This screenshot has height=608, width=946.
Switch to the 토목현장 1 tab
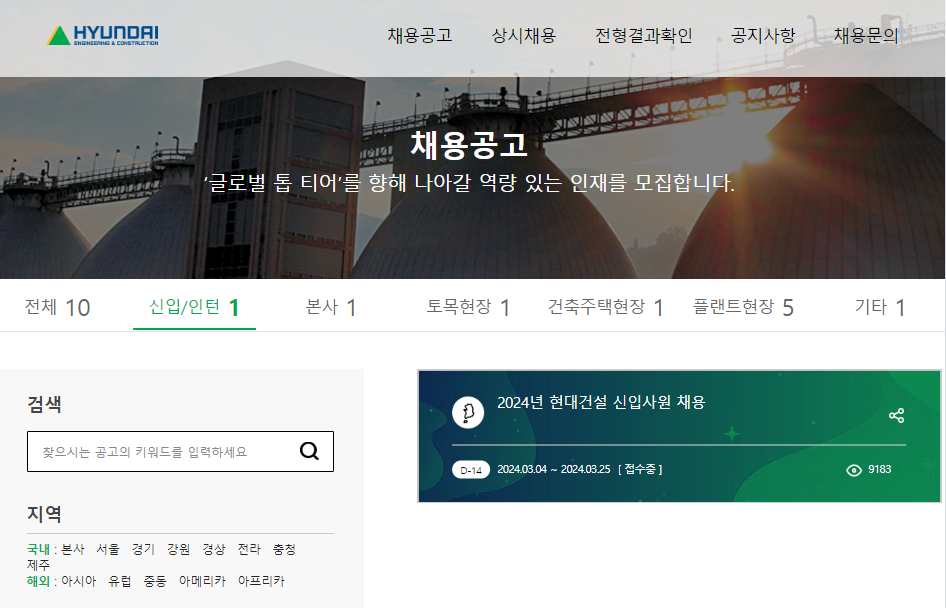468,307
